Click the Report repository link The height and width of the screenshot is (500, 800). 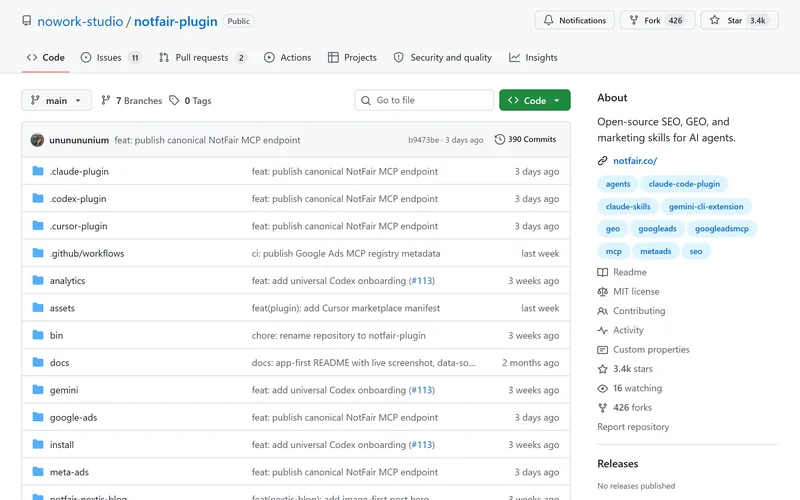pyautogui.click(x=633, y=427)
